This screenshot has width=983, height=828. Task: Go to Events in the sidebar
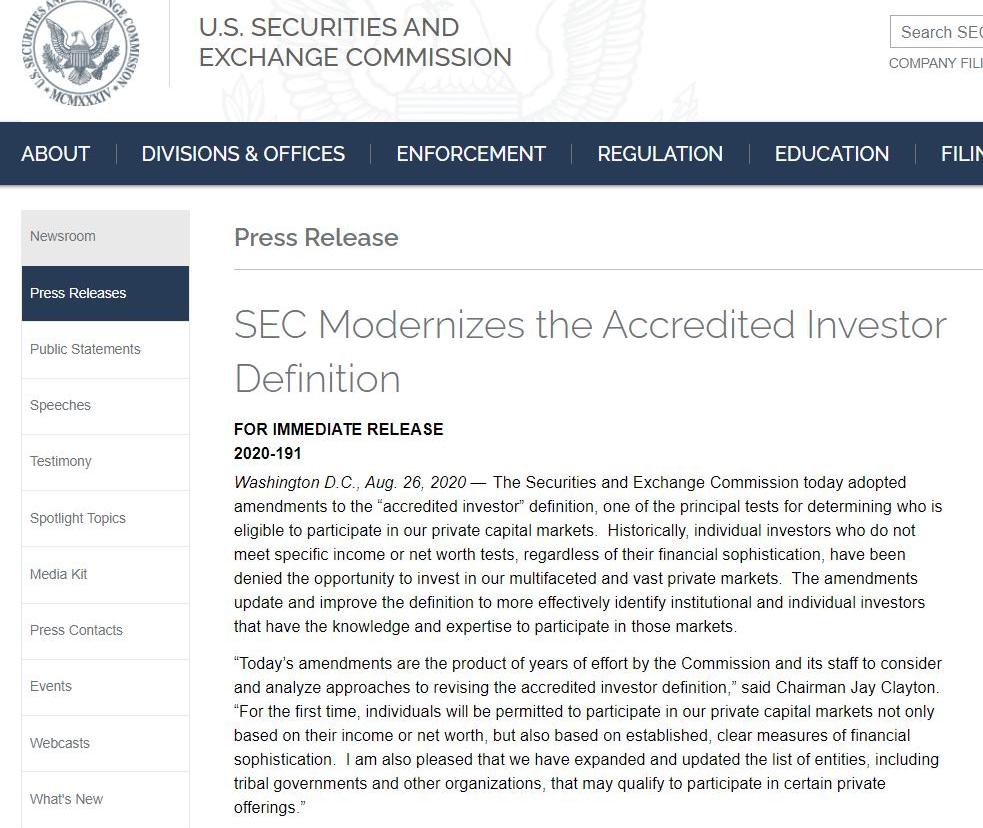click(51, 686)
